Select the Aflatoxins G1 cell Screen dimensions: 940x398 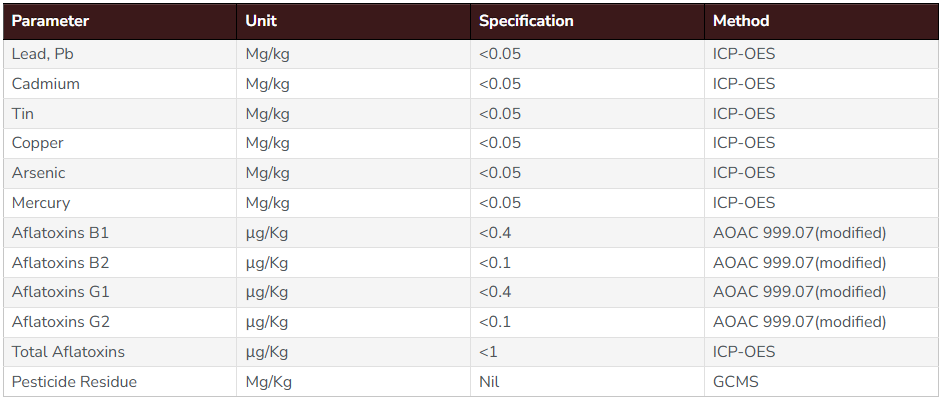[120, 293]
